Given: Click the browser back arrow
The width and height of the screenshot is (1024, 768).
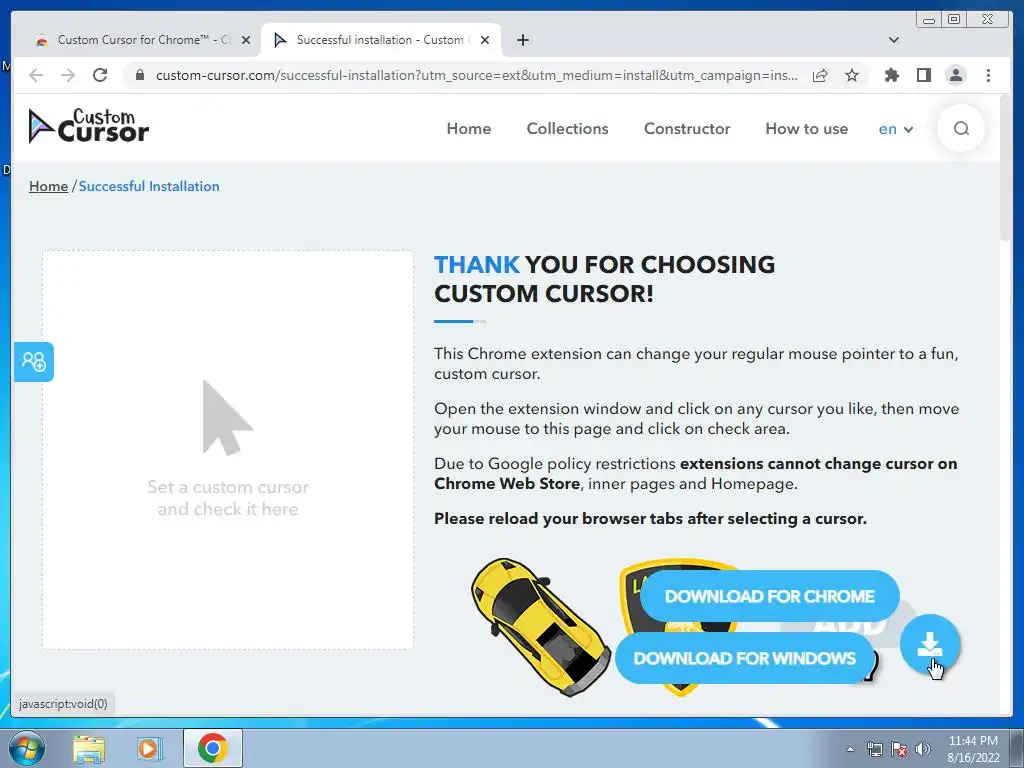Looking at the screenshot, I should coord(37,75).
